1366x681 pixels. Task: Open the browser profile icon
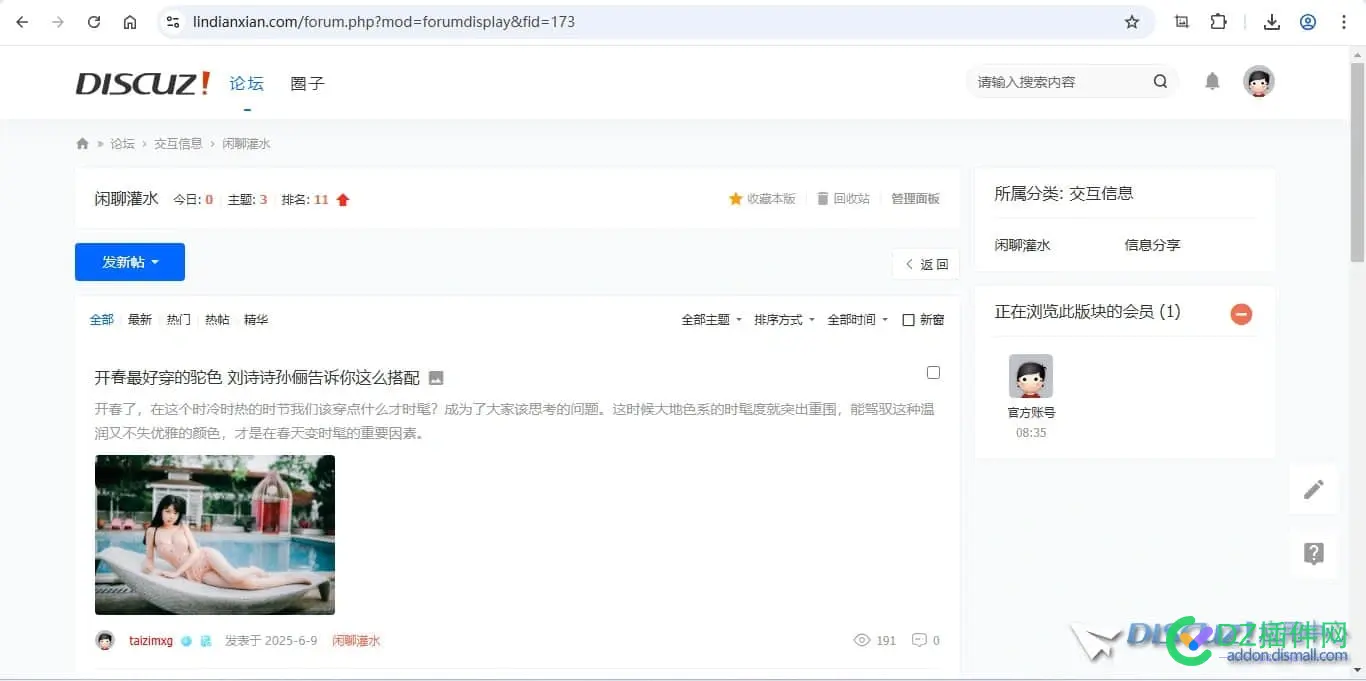click(1308, 22)
